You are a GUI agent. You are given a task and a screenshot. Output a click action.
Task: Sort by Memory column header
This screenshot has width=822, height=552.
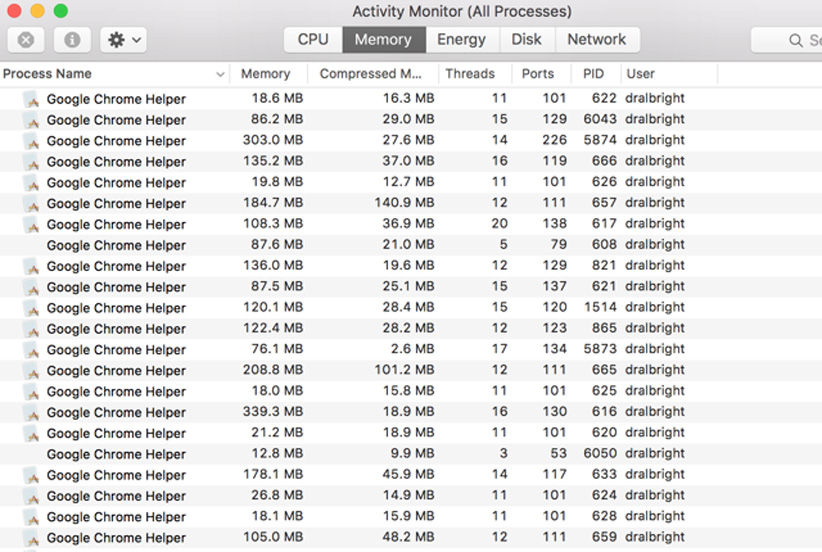pyautogui.click(x=265, y=74)
